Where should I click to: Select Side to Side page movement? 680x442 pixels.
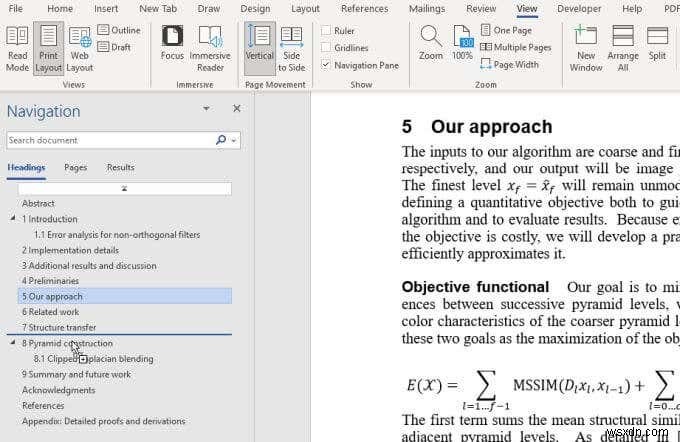pyautogui.click(x=291, y=48)
